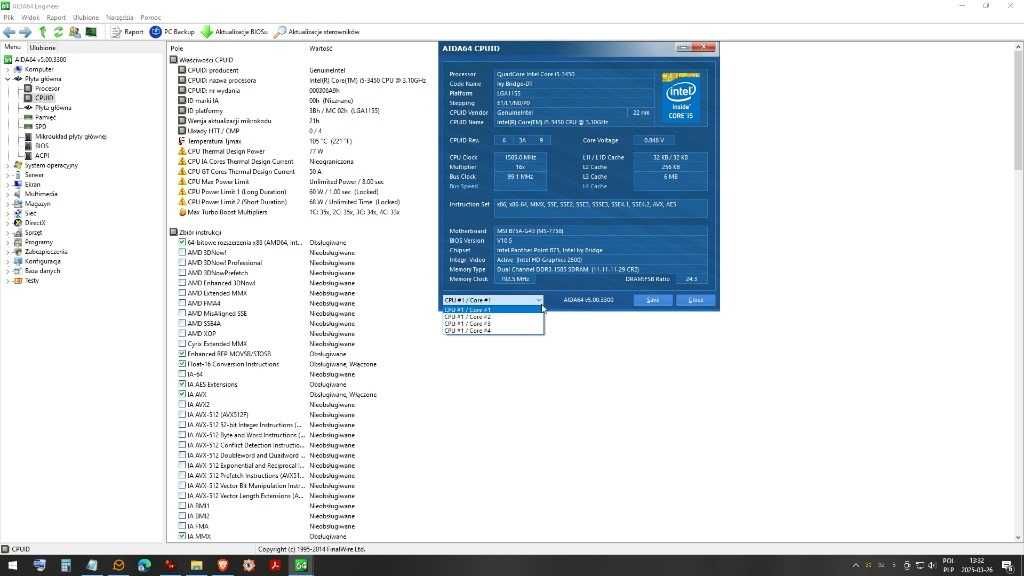Expand the Multimedia tree node
Screen dimensions: 1024x576
8,194
